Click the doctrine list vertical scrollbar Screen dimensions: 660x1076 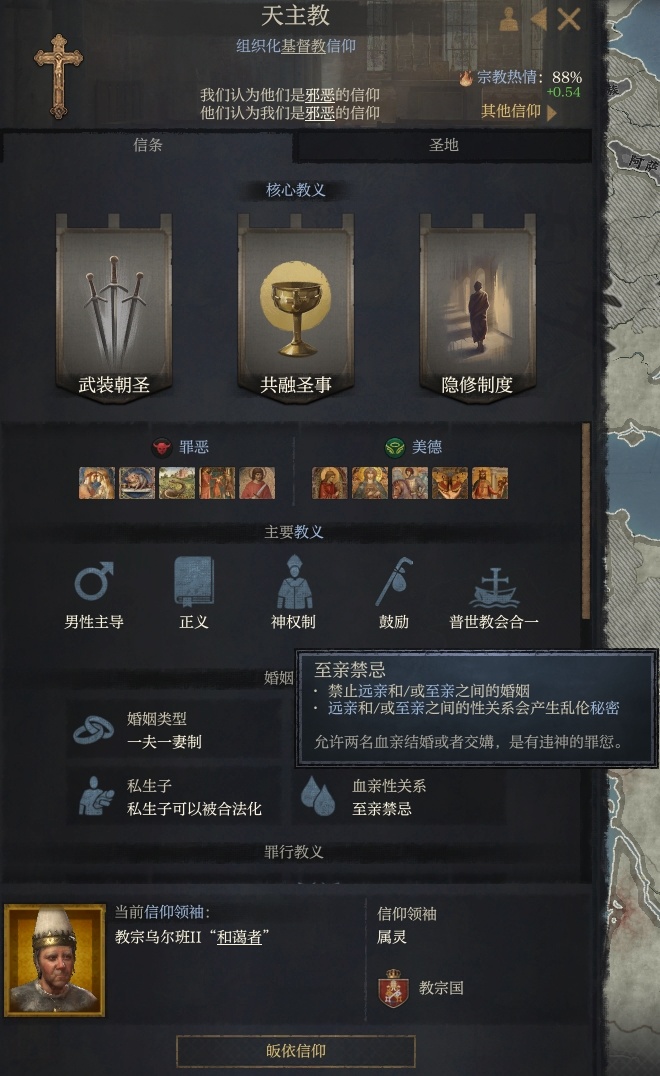pos(586,522)
